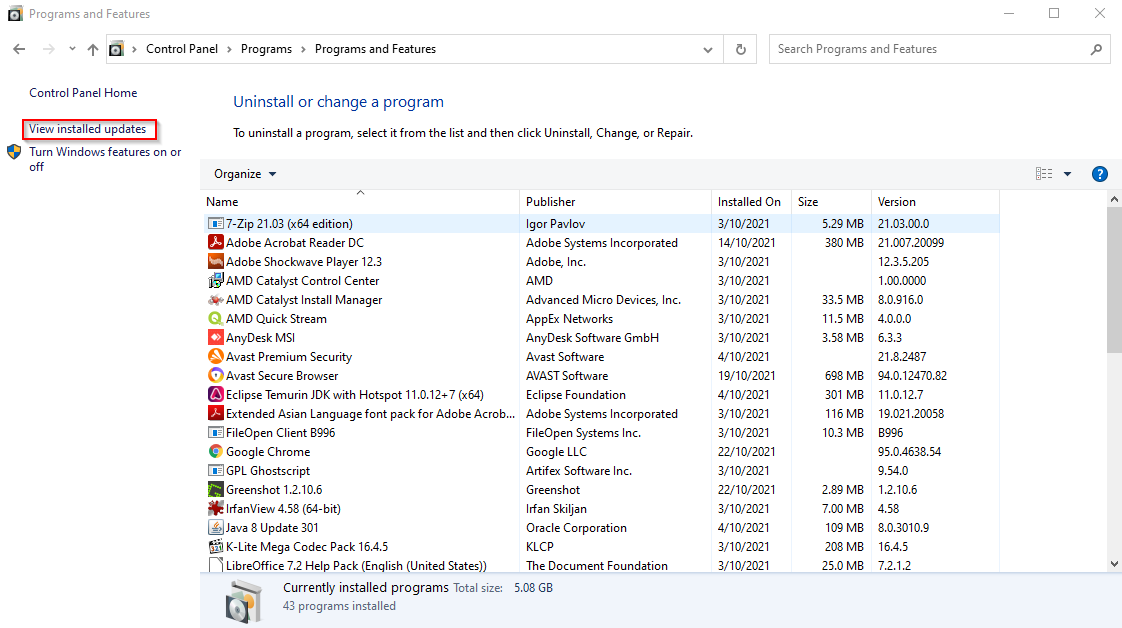Click the Google Chrome icon
Screen dimensions: 1122x628
pos(215,451)
